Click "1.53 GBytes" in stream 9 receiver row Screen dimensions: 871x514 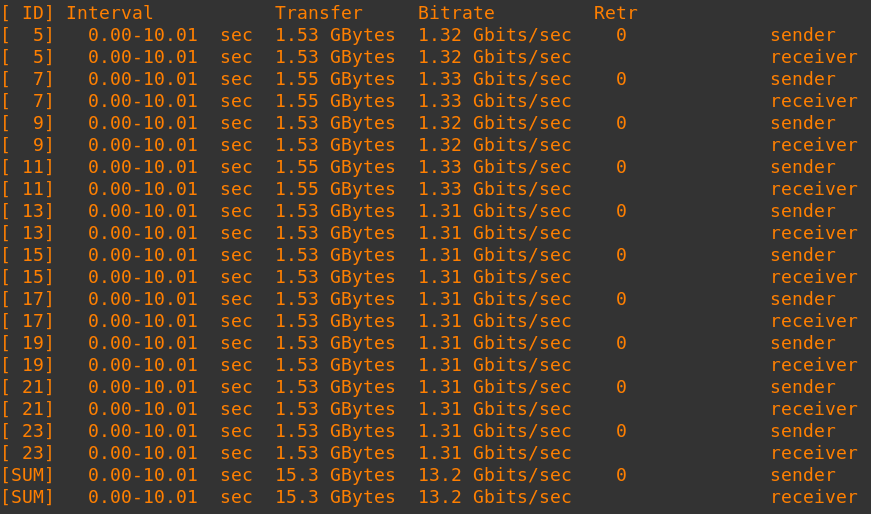point(335,145)
